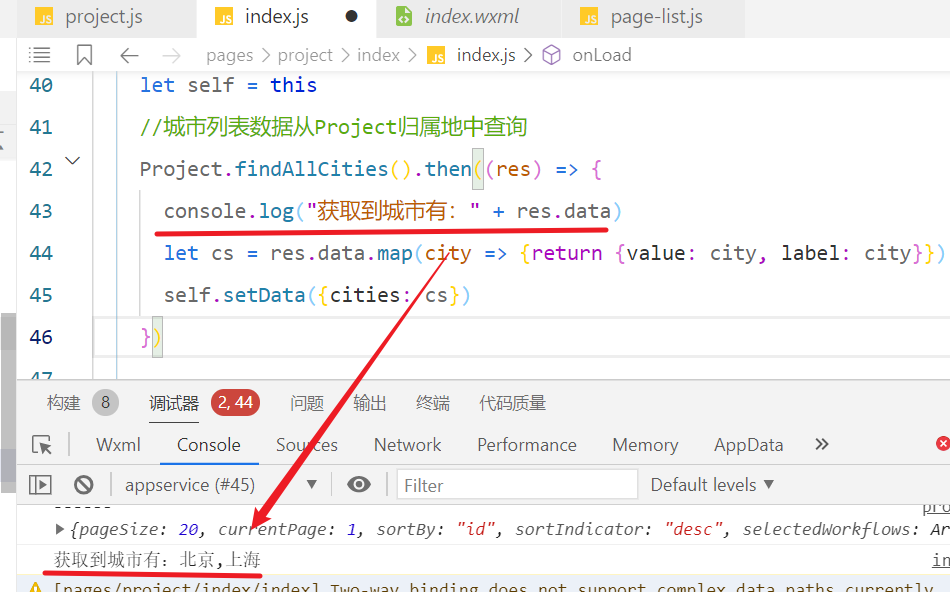Click the wxml file icon on index.wxml tab
This screenshot has height=592, width=950.
[x=404, y=16]
